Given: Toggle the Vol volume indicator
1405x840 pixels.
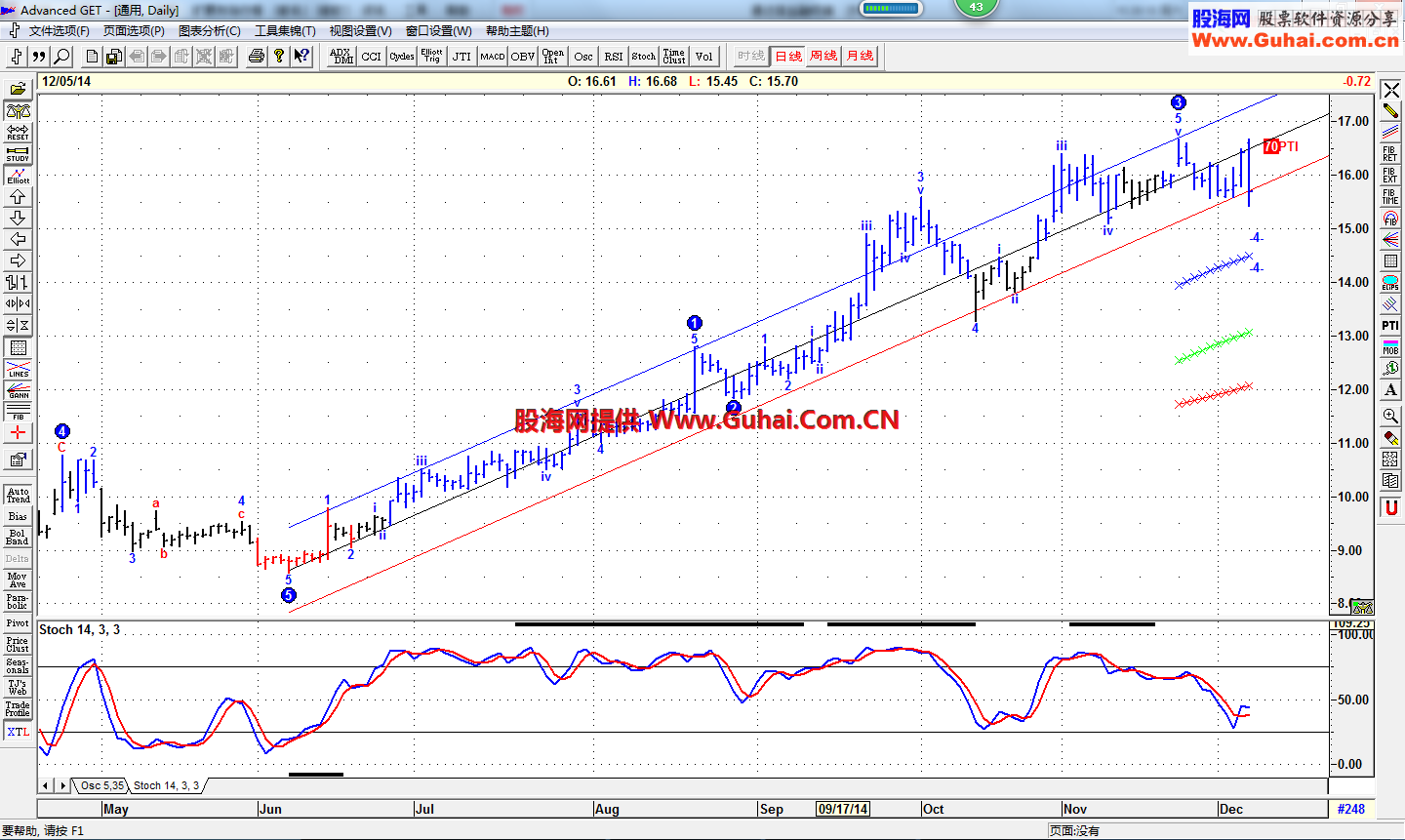Looking at the screenshot, I should click(x=703, y=56).
